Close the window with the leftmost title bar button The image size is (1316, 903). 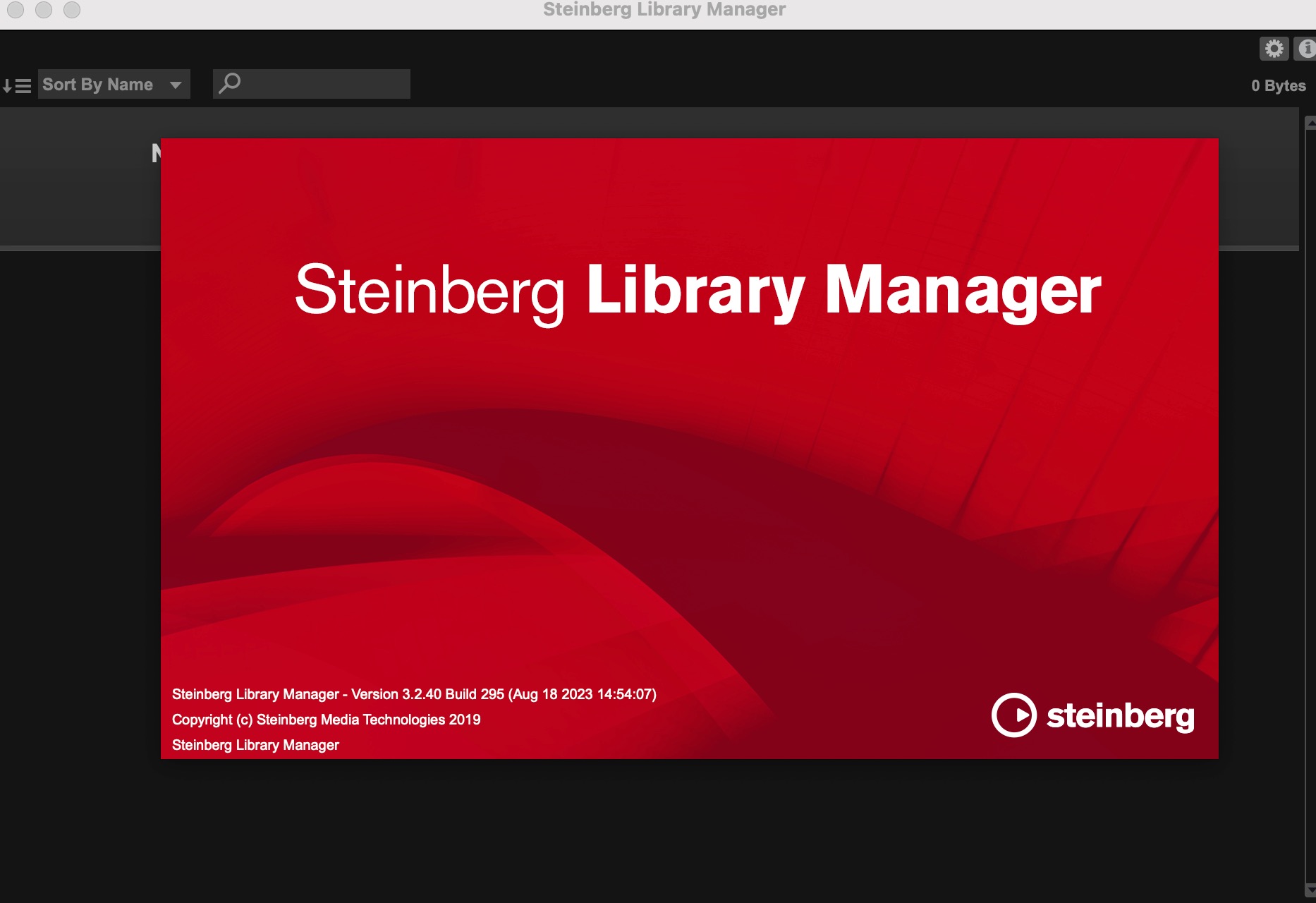coord(16,10)
